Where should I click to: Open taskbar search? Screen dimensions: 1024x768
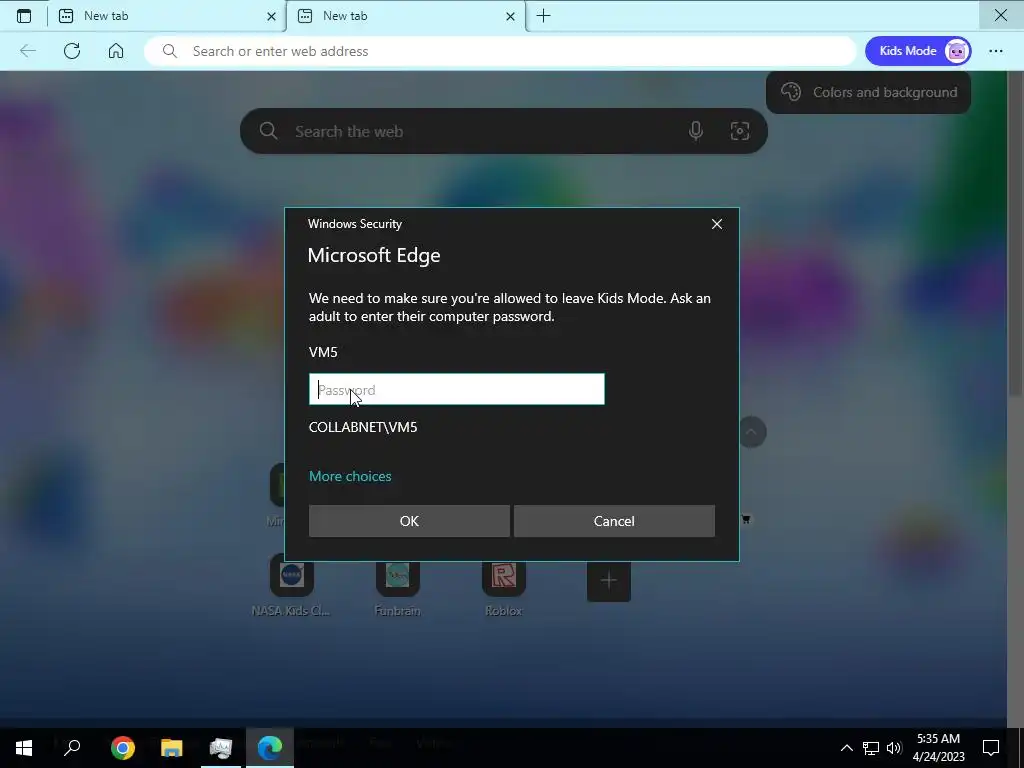click(72, 748)
